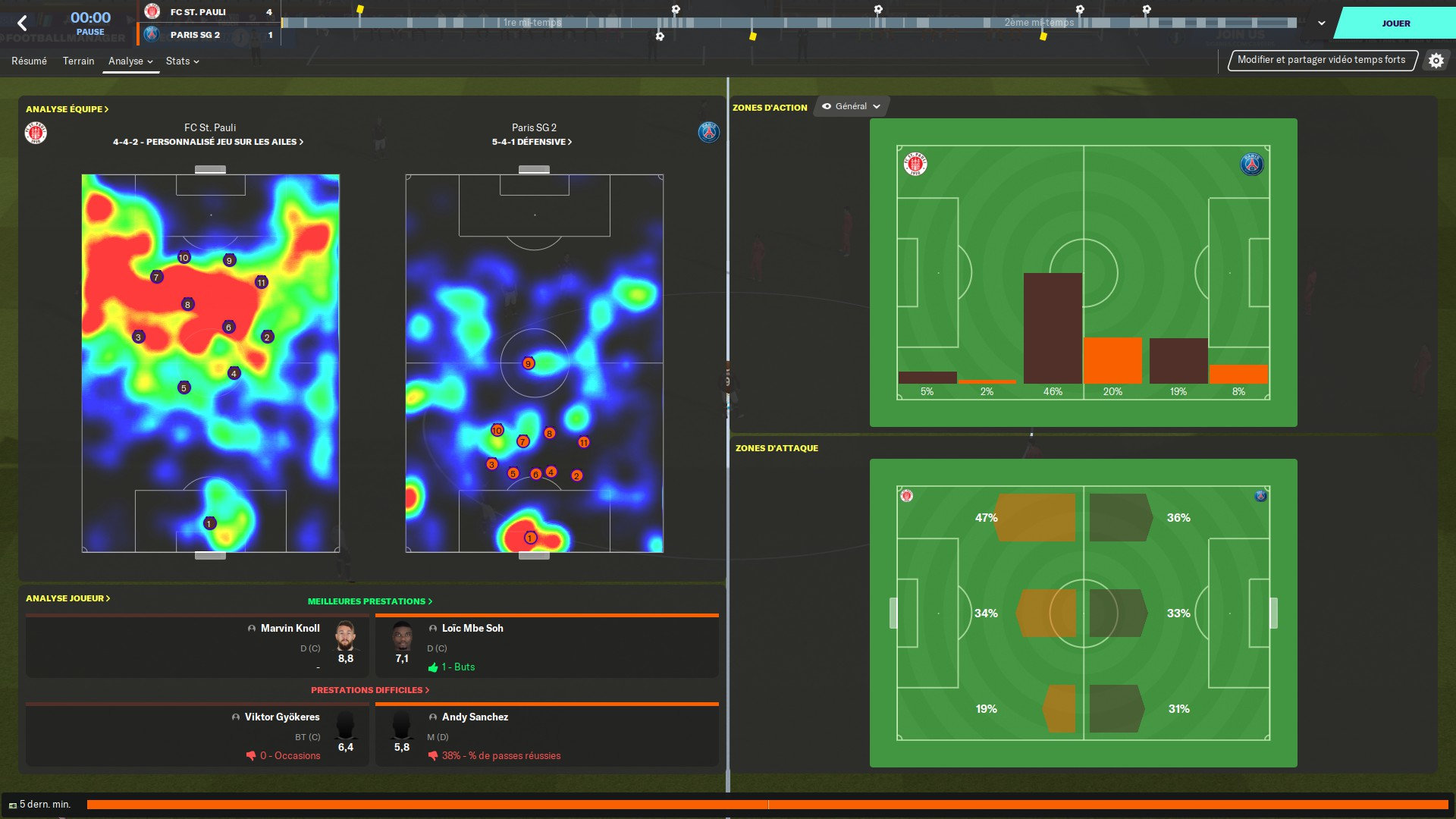The height and width of the screenshot is (819, 1456).
Task: Expand the Stats dropdown menu
Action: coord(182,61)
